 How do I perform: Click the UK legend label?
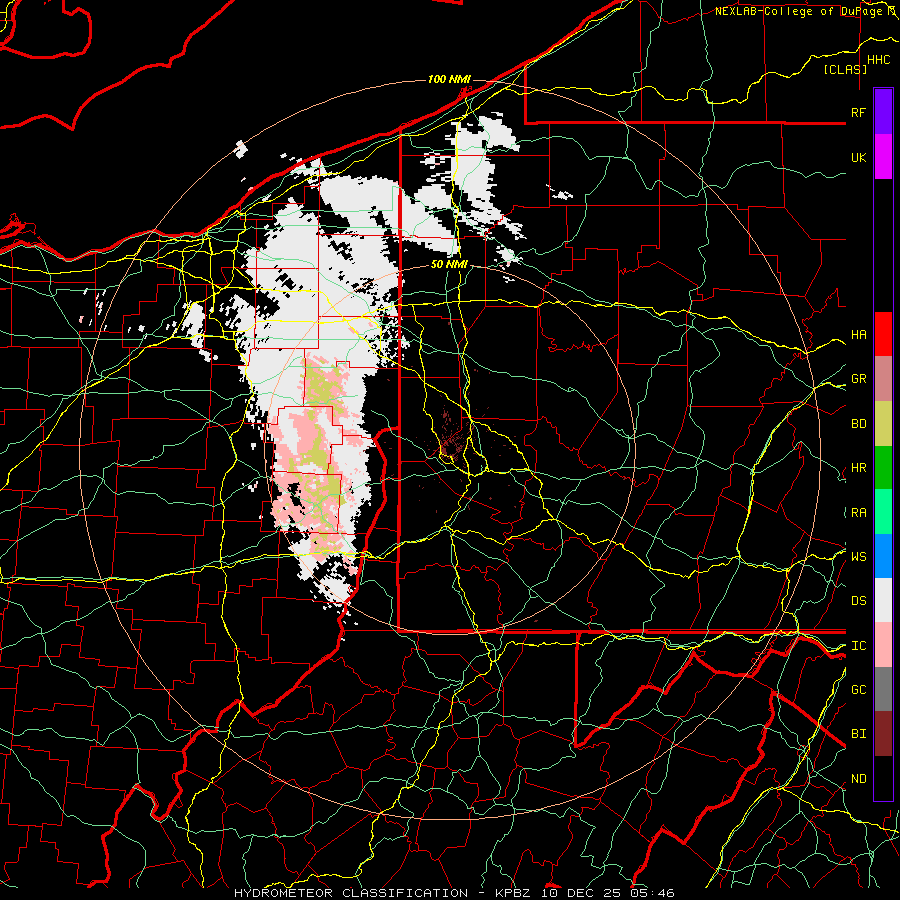858,157
